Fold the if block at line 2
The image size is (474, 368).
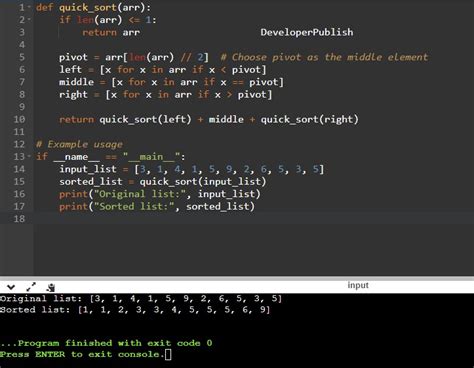pos(29,20)
